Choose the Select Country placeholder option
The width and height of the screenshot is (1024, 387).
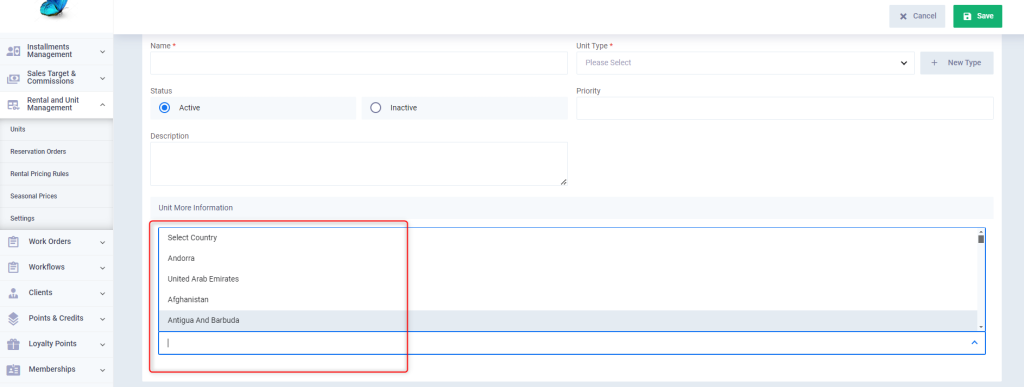tap(568, 238)
